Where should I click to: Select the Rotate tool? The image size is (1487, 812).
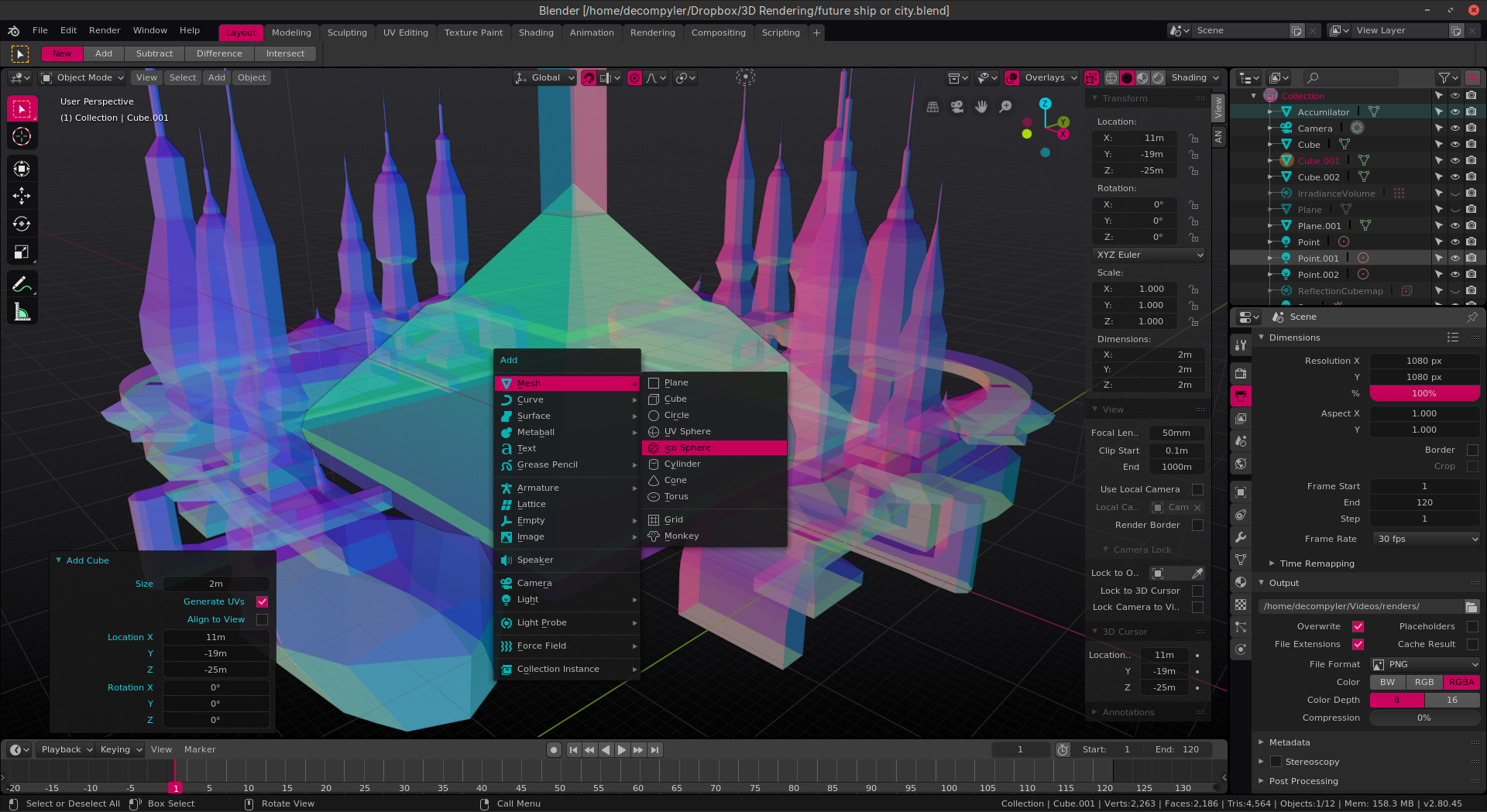click(22, 224)
